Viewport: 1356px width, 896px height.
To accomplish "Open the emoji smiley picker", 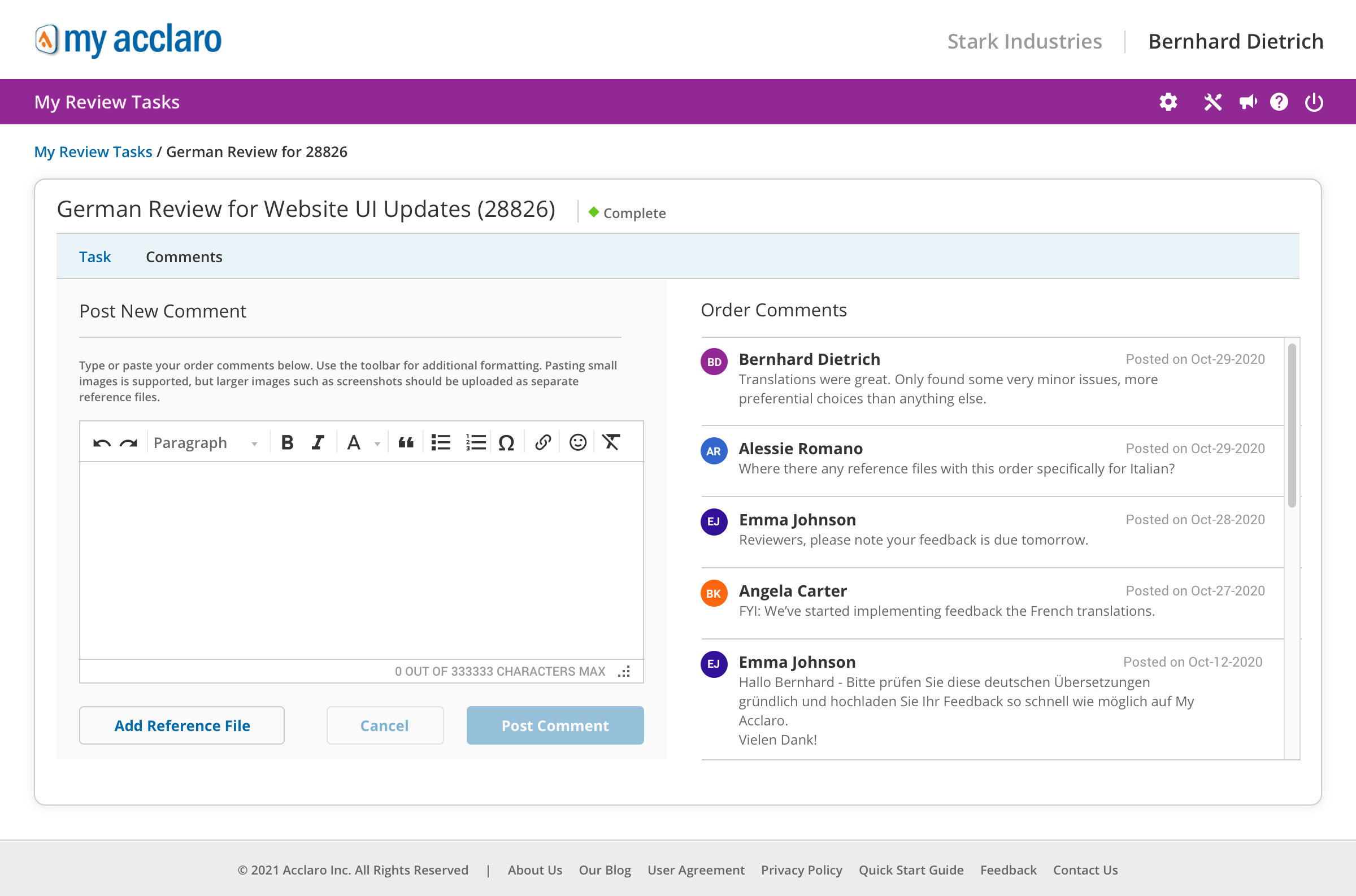I will point(578,442).
